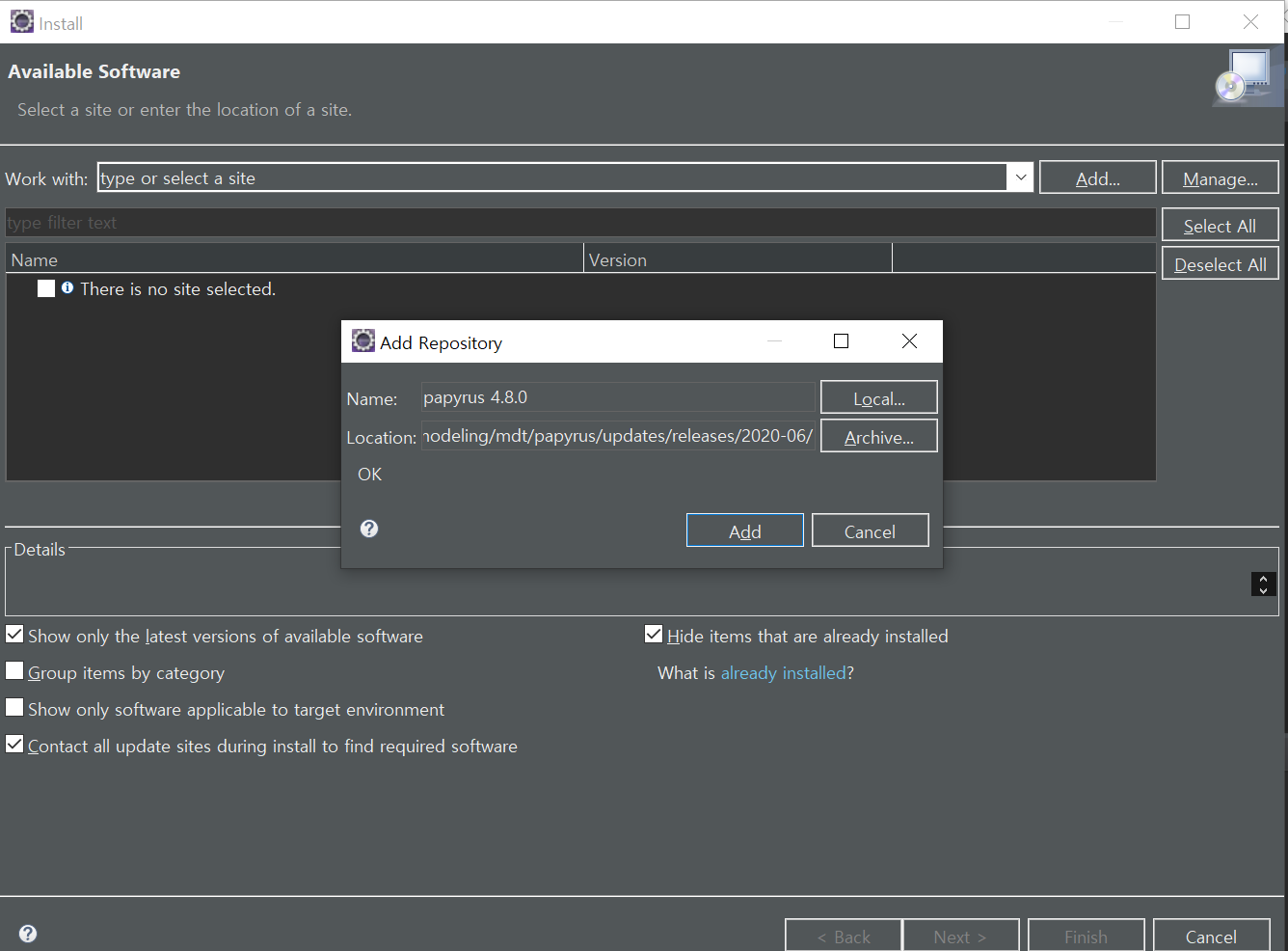The image size is (1288, 951).
Task: Toggle 'Show only the latest versions' checkbox
Action: (x=14, y=635)
